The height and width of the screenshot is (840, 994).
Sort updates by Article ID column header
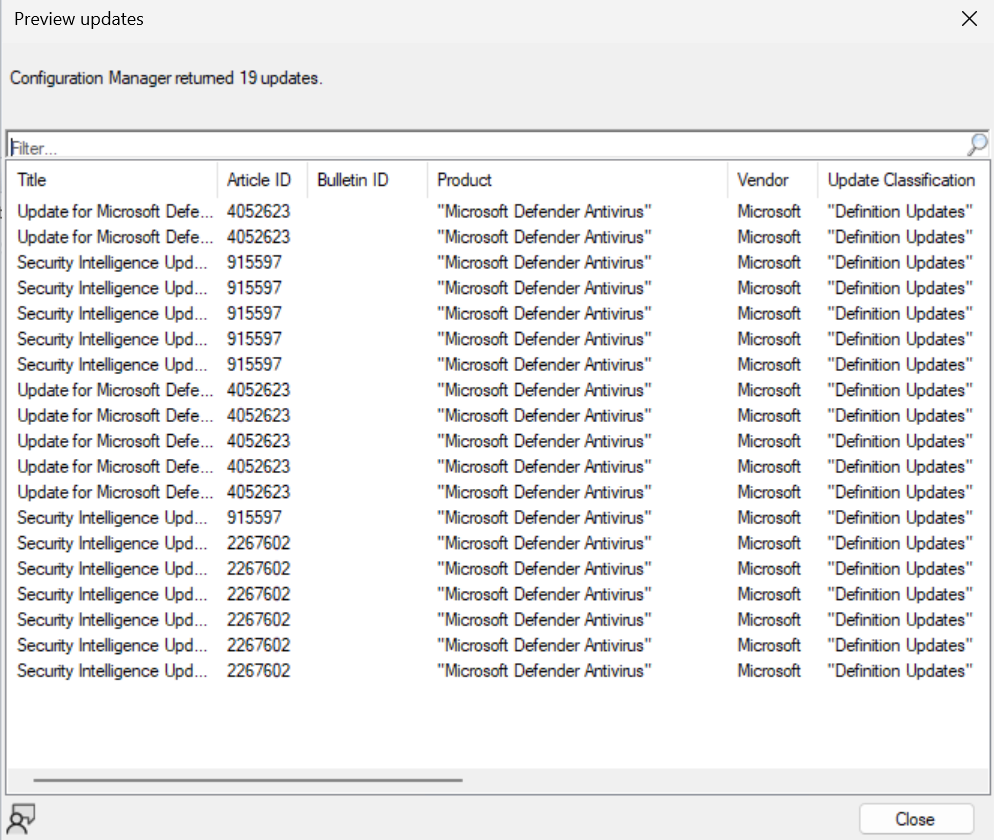[259, 180]
